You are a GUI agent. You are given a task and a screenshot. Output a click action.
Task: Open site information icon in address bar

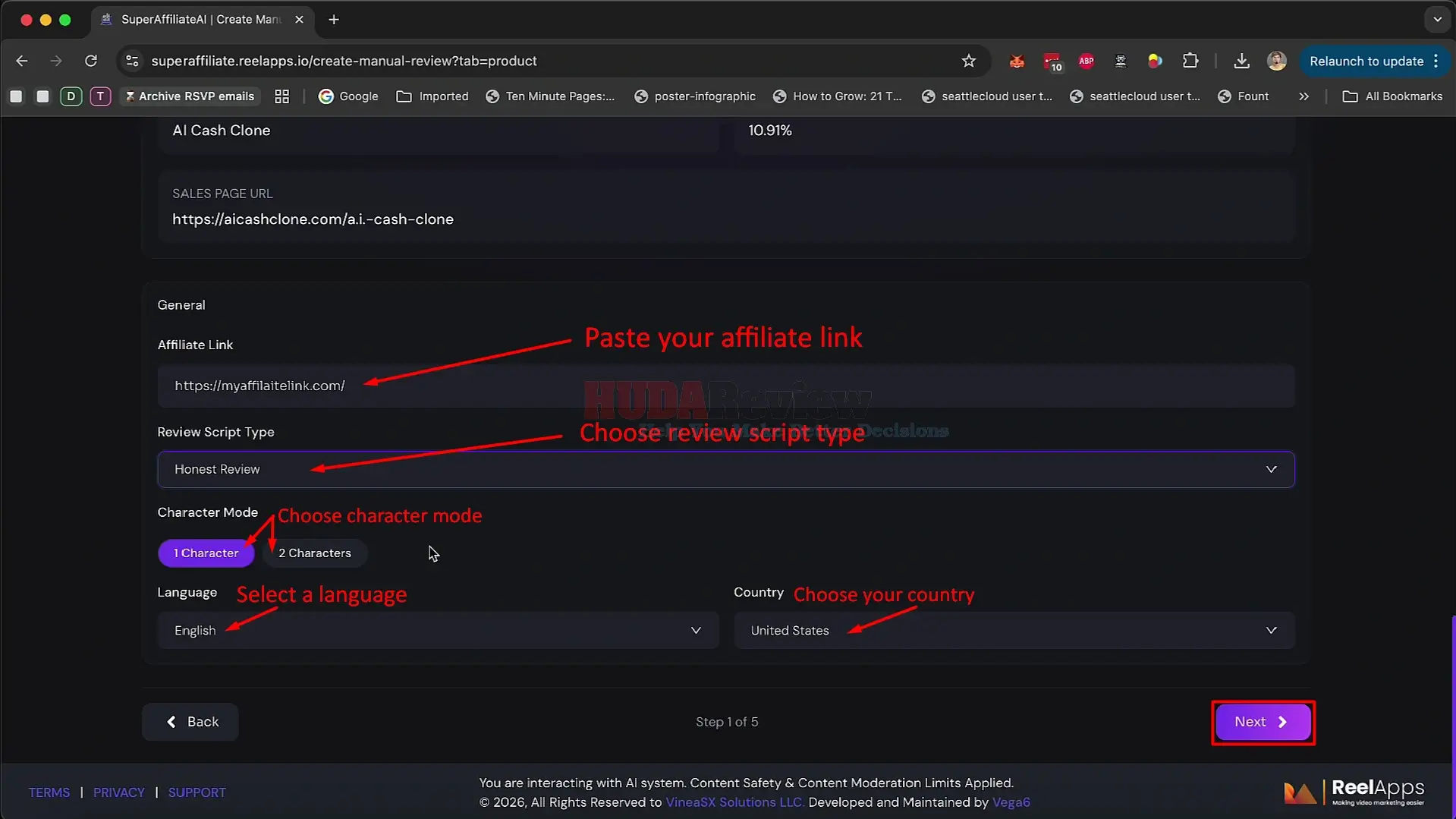coord(132,61)
